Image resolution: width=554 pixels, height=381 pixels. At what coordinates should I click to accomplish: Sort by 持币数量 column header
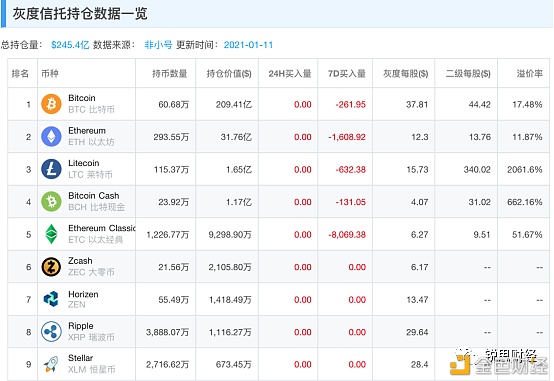(170, 74)
